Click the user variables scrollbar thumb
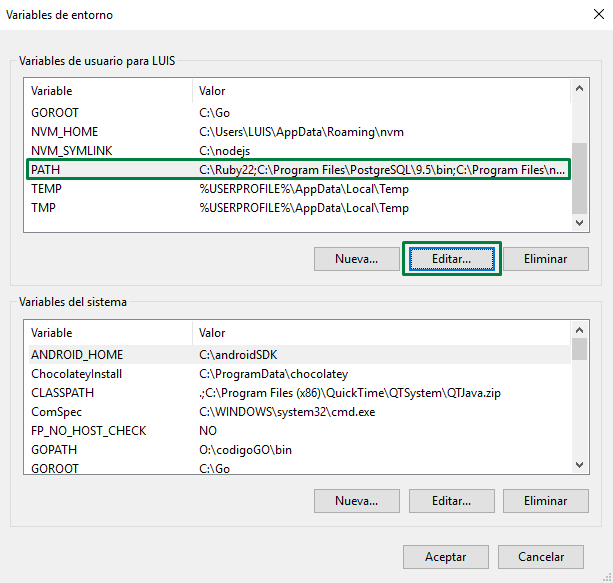Screen dimensions: 613x583 (x=579, y=178)
